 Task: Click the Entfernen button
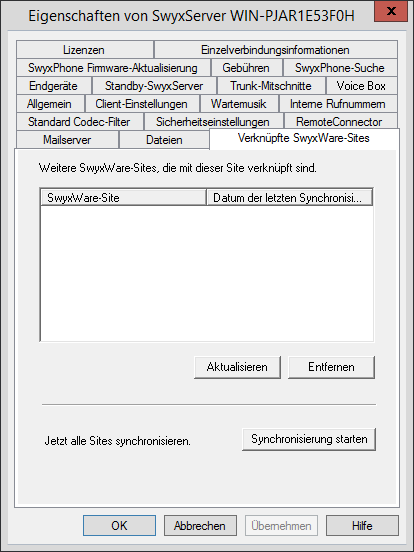click(331, 367)
